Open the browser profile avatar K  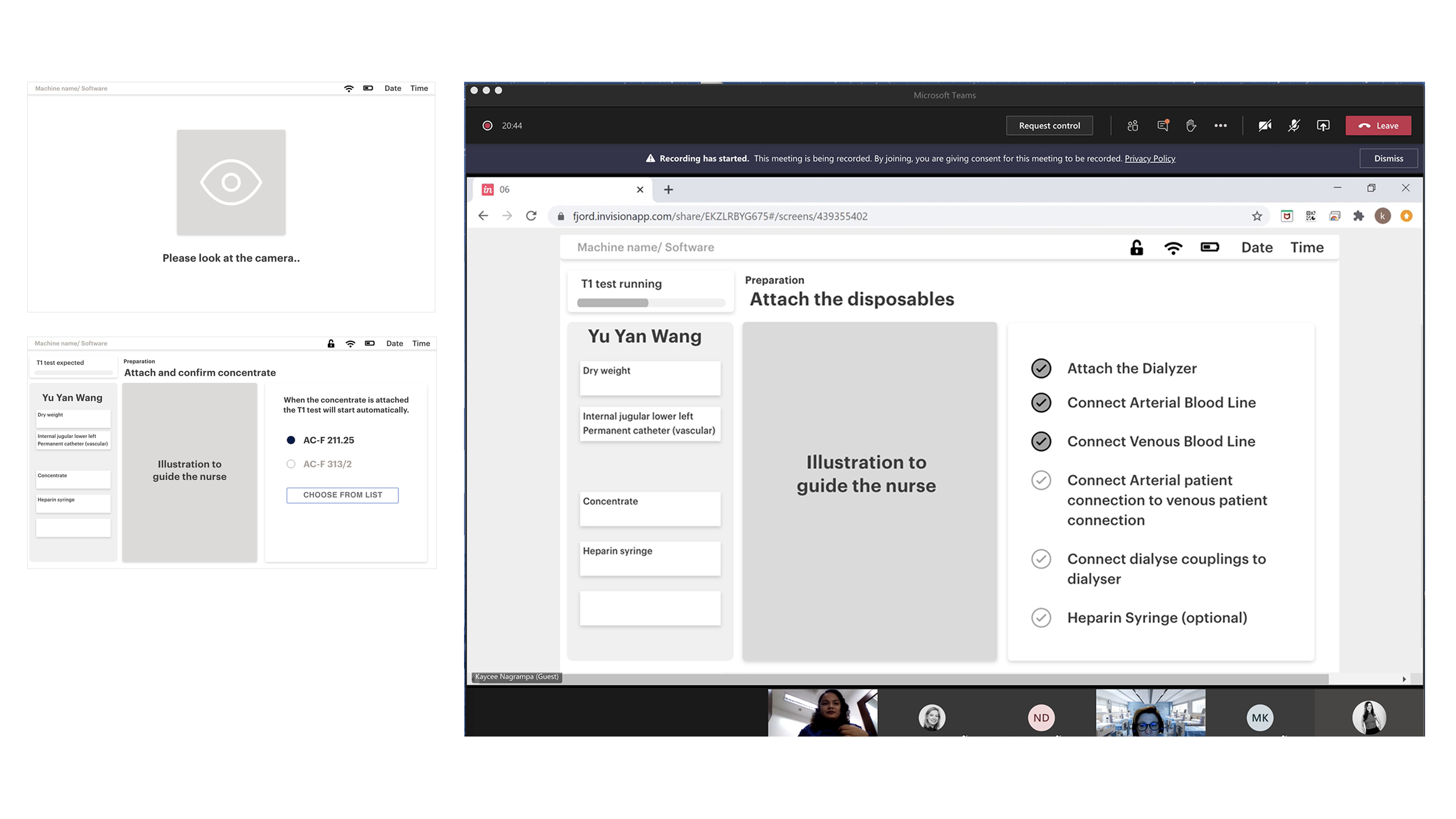(x=1382, y=216)
